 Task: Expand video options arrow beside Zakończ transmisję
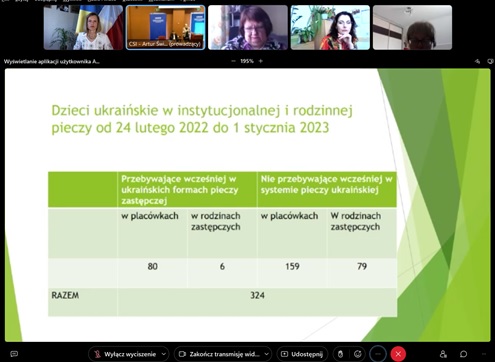pos(267,354)
